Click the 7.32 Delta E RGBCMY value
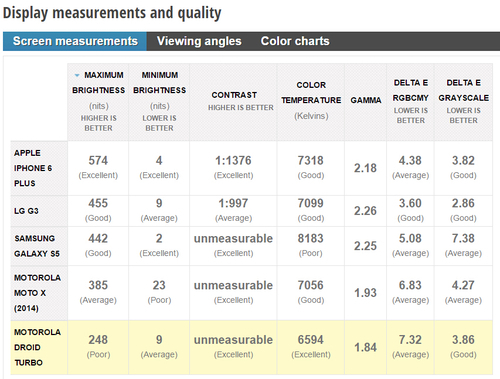The image size is (500, 379). coord(410,340)
